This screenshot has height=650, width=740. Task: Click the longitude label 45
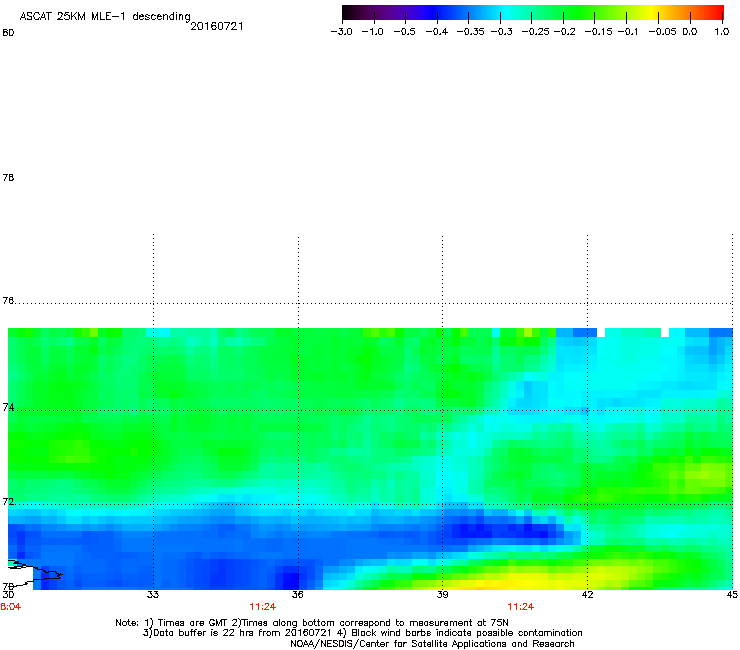click(x=732, y=594)
